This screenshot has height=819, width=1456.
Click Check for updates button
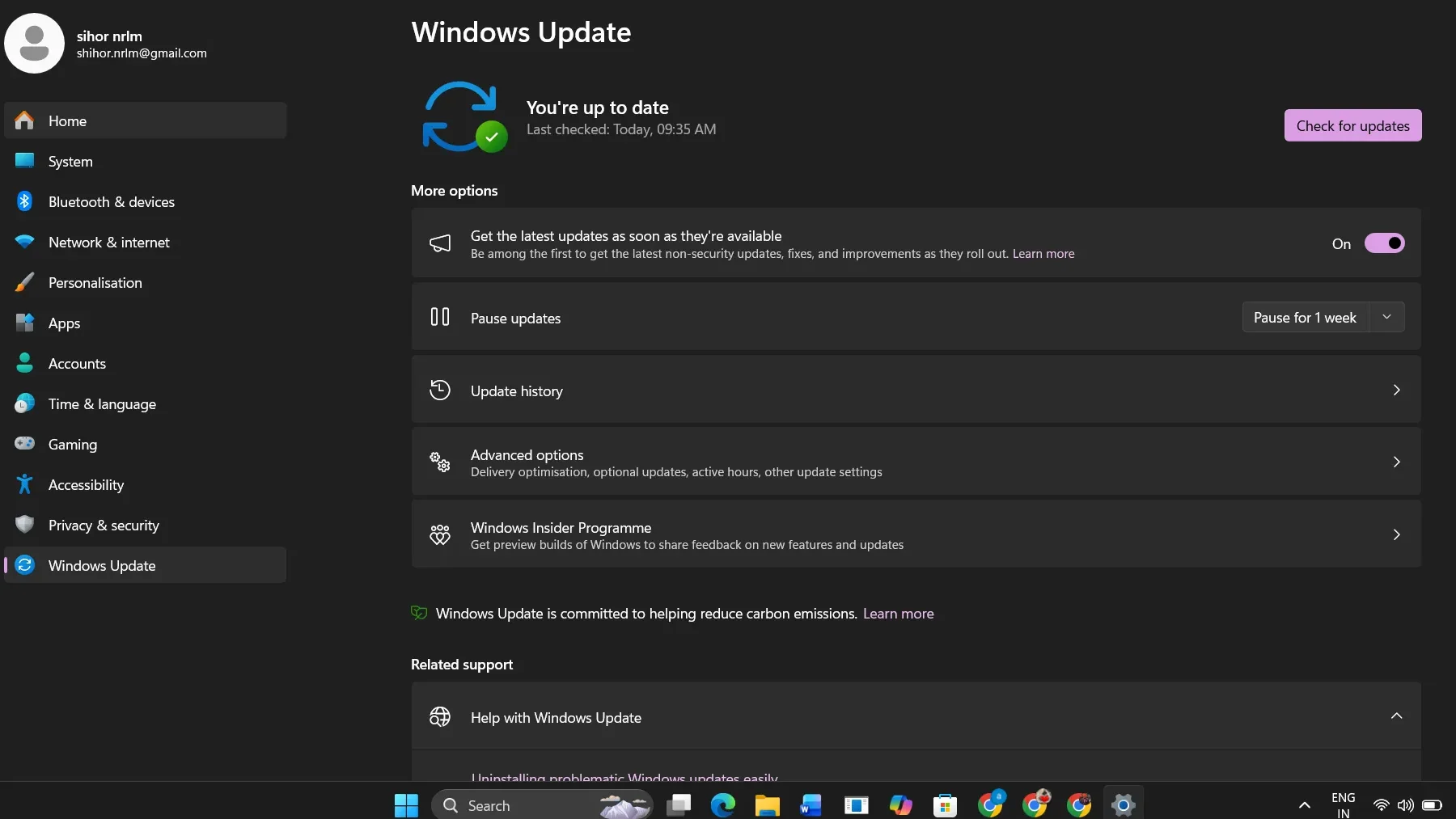1352,125
